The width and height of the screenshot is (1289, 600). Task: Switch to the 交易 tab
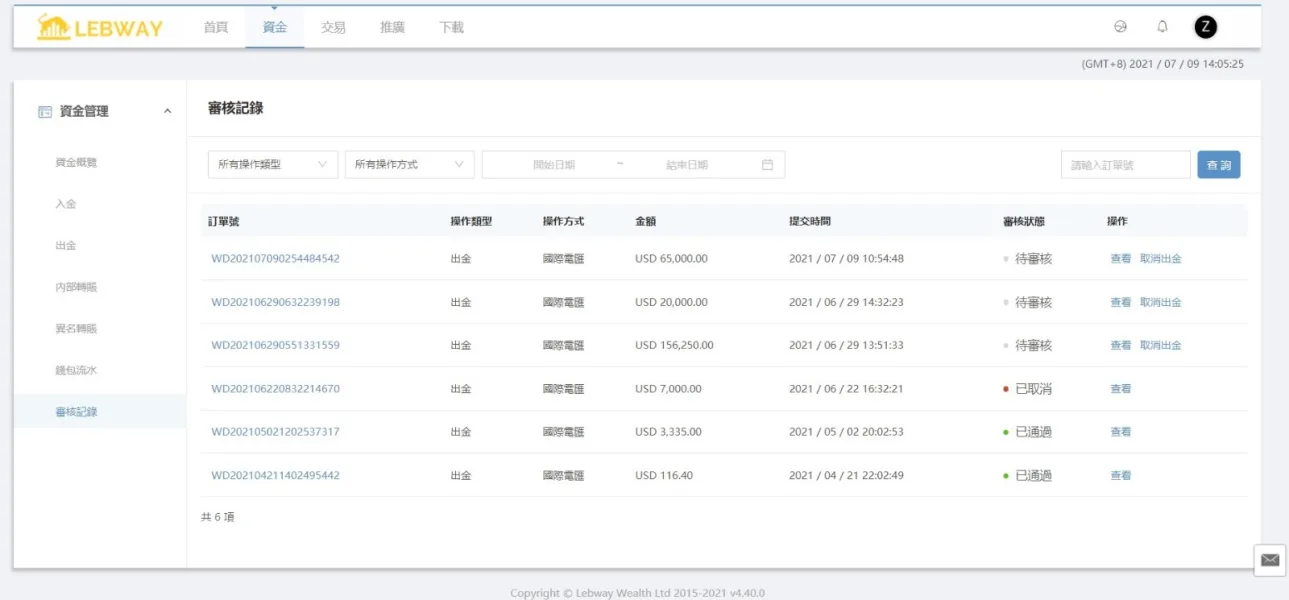333,28
